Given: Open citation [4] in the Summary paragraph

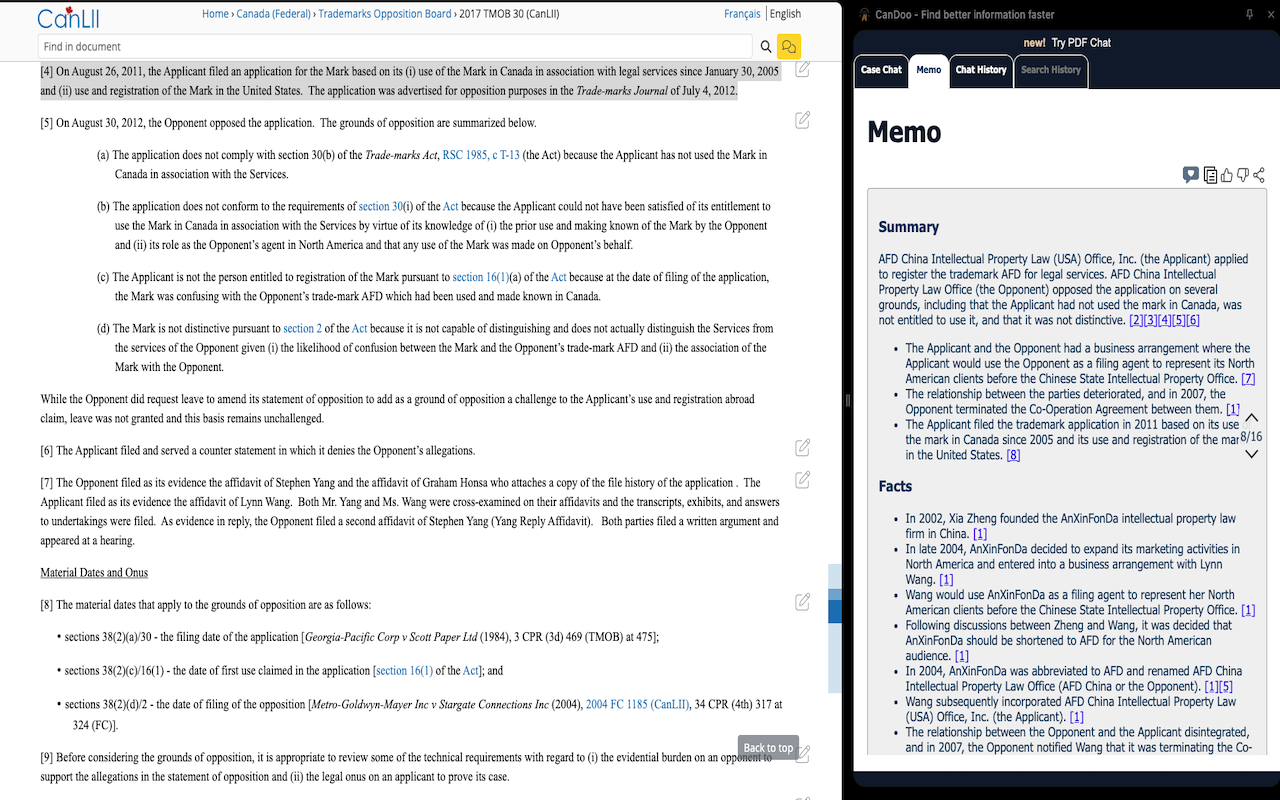Looking at the screenshot, I should tap(1164, 320).
